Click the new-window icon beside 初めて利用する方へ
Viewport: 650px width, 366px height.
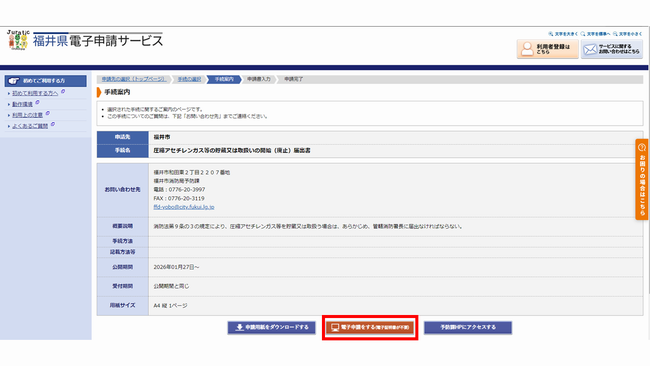[x=63, y=92]
